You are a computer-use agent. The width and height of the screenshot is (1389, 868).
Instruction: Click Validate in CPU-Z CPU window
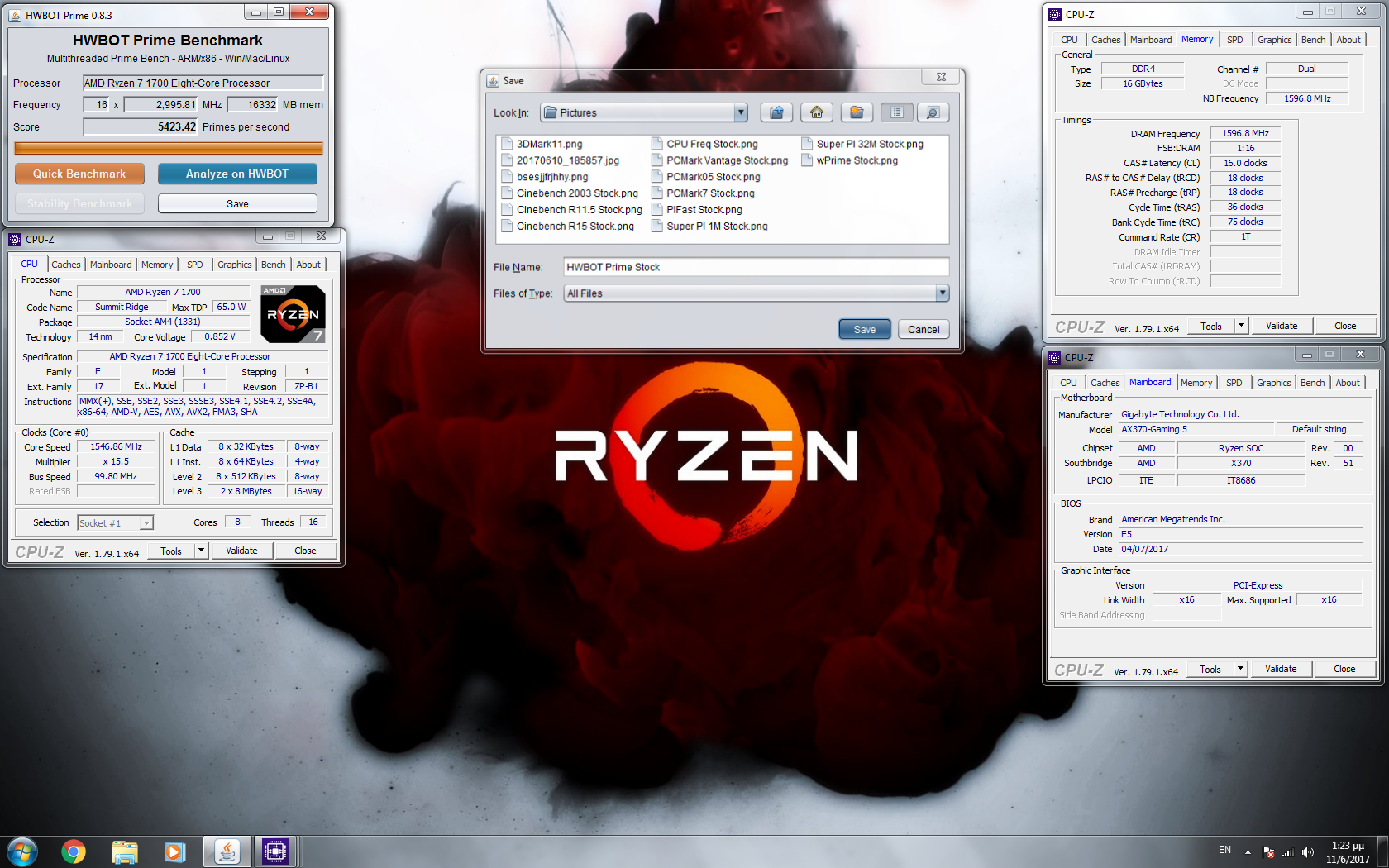[241, 551]
